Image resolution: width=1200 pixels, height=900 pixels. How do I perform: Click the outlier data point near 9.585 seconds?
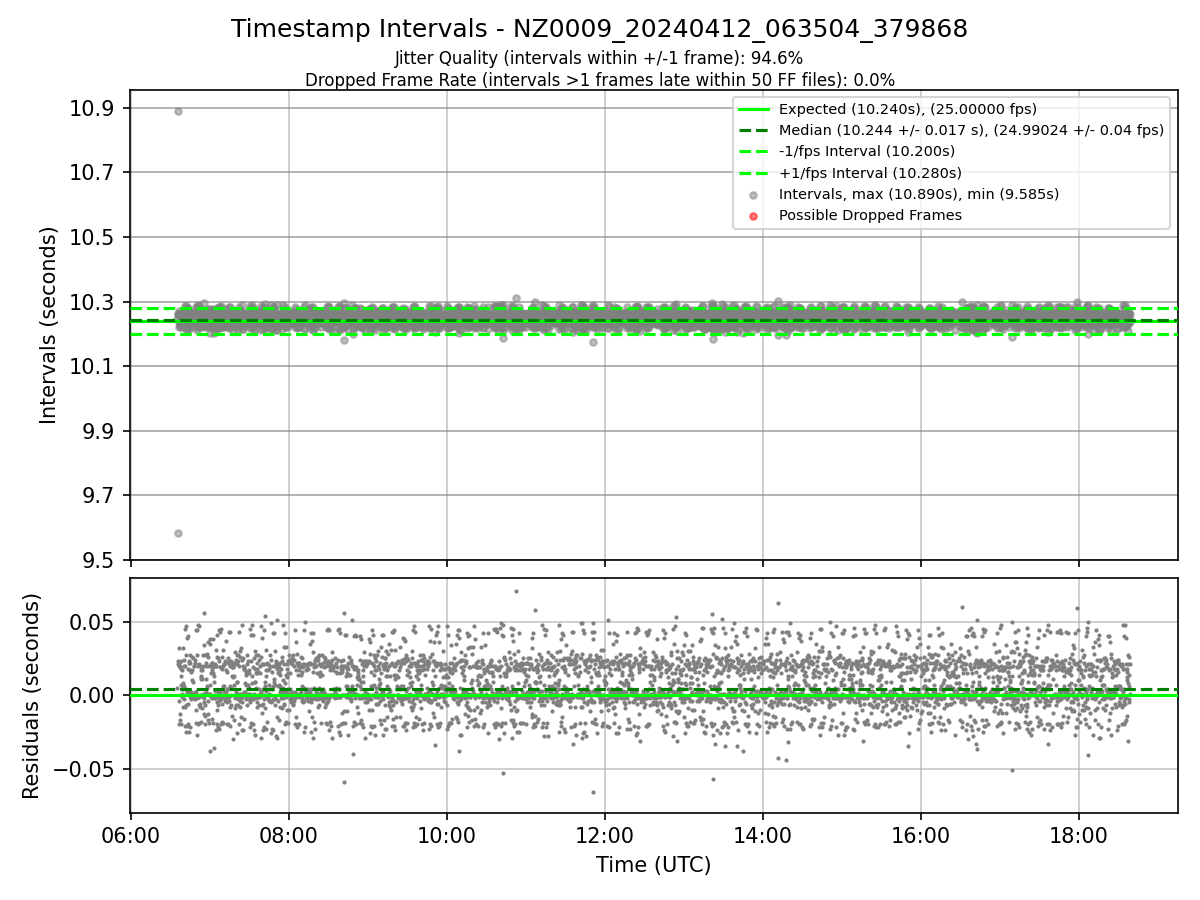(x=178, y=533)
